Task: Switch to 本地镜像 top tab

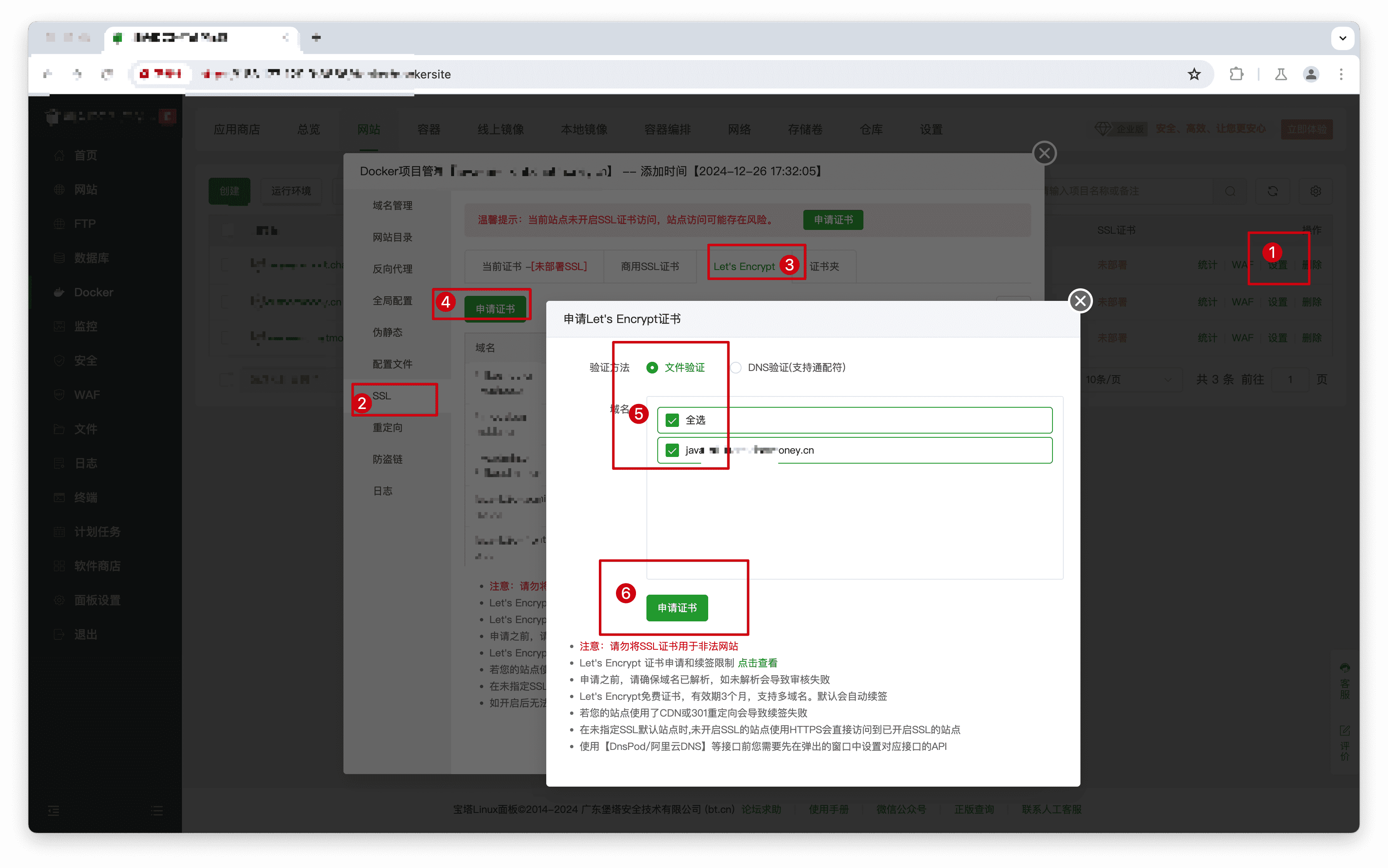Action: coord(584,129)
